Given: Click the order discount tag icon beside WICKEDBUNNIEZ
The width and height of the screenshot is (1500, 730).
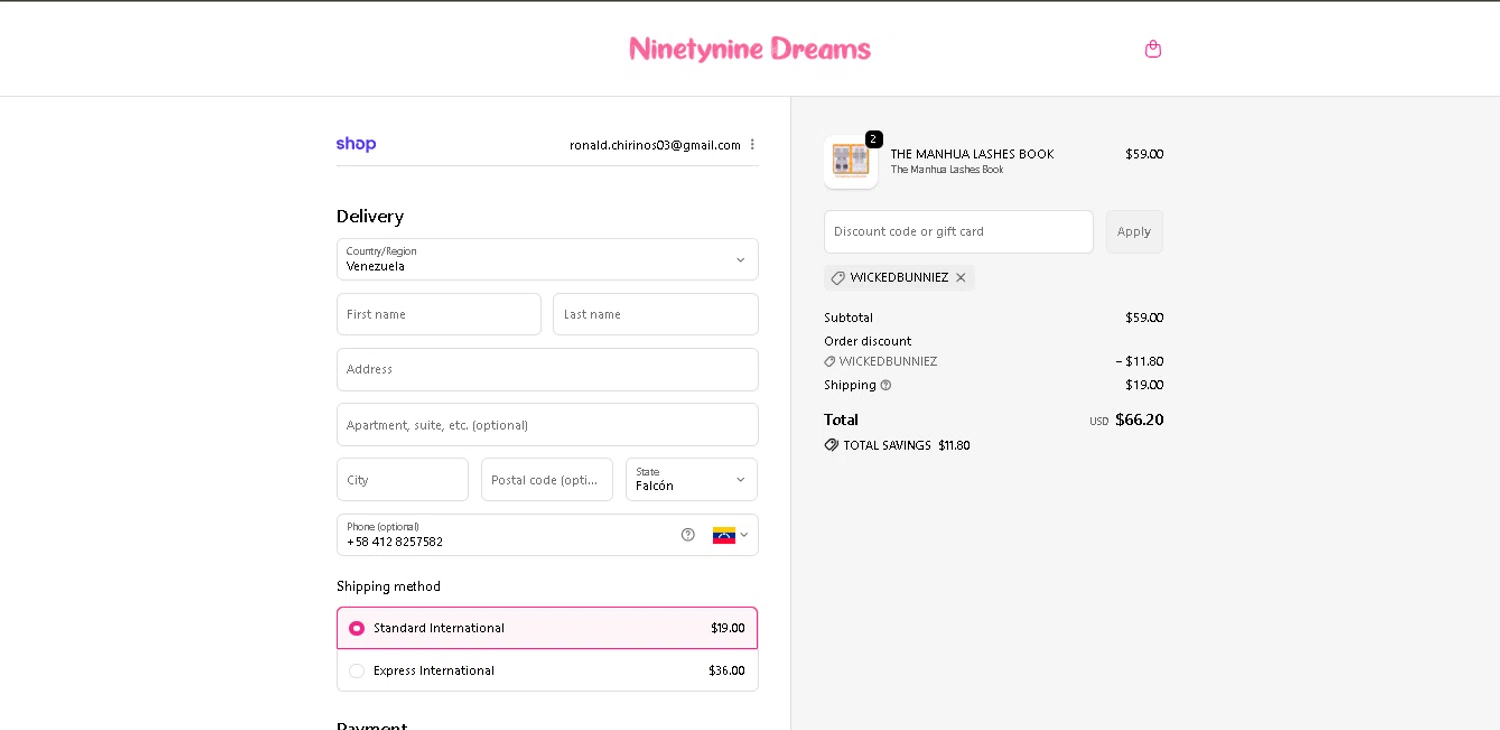Looking at the screenshot, I should point(829,361).
